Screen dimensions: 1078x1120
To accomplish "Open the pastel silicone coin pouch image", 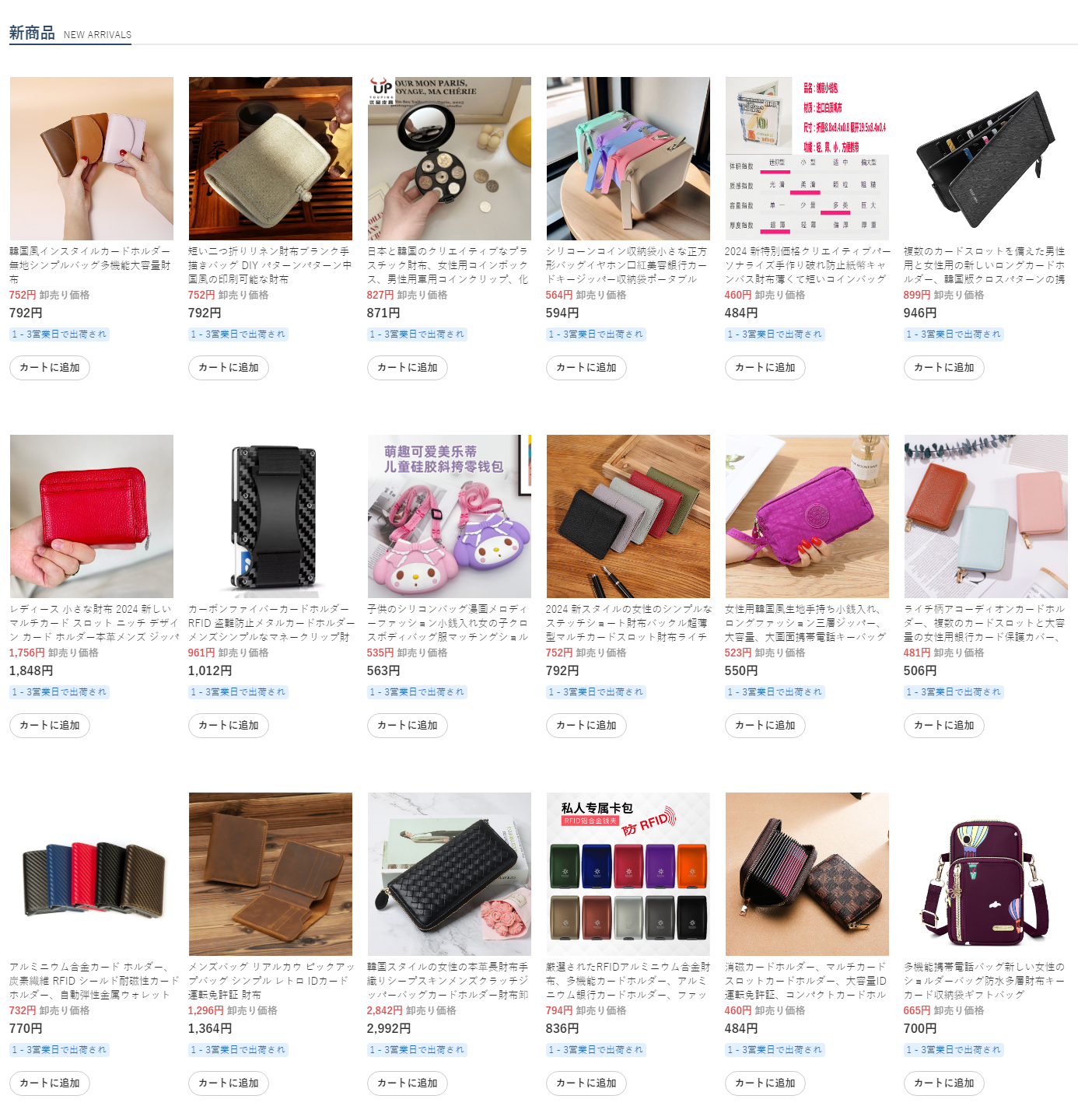I will pyautogui.click(x=628, y=159).
